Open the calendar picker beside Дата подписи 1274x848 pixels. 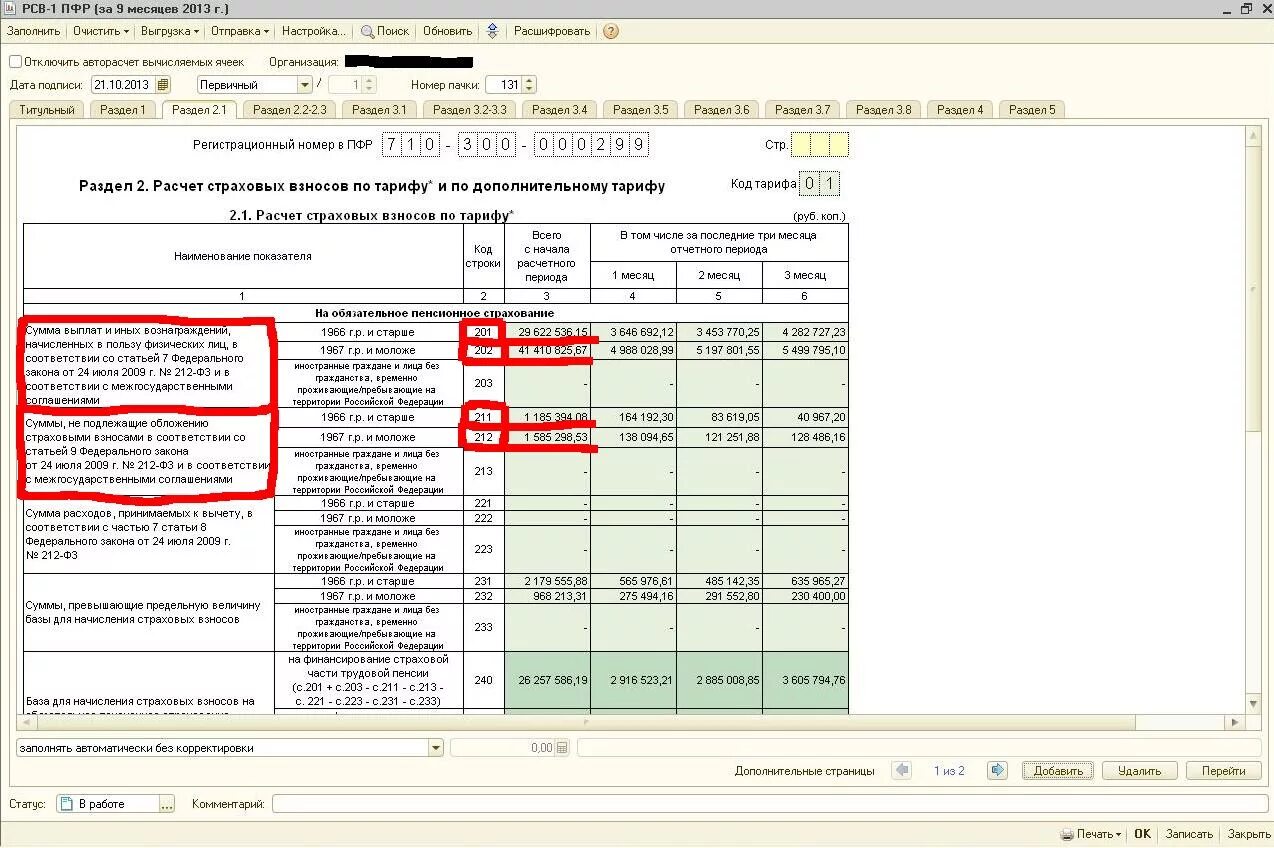[x=163, y=85]
